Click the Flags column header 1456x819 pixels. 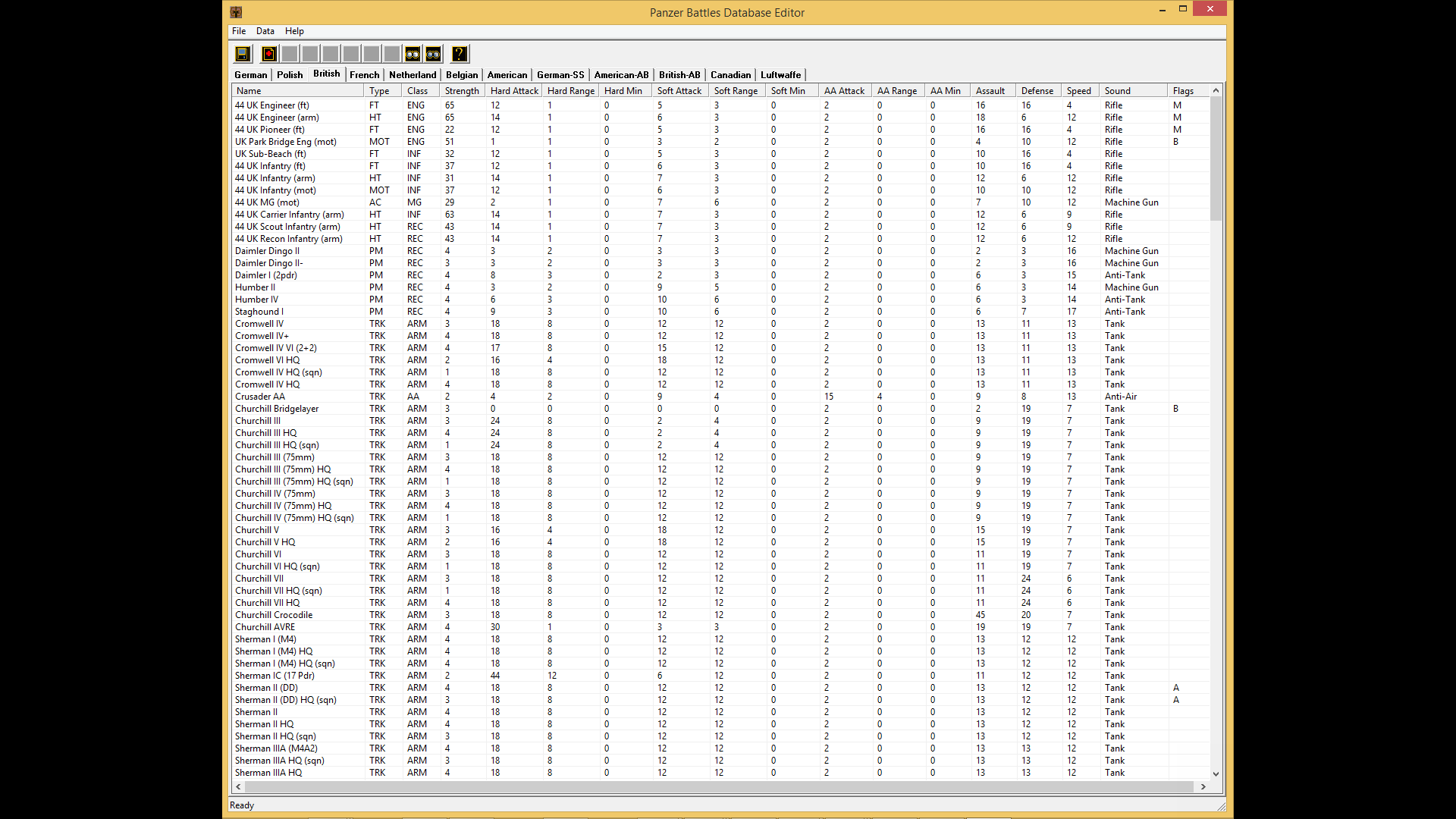(1188, 91)
